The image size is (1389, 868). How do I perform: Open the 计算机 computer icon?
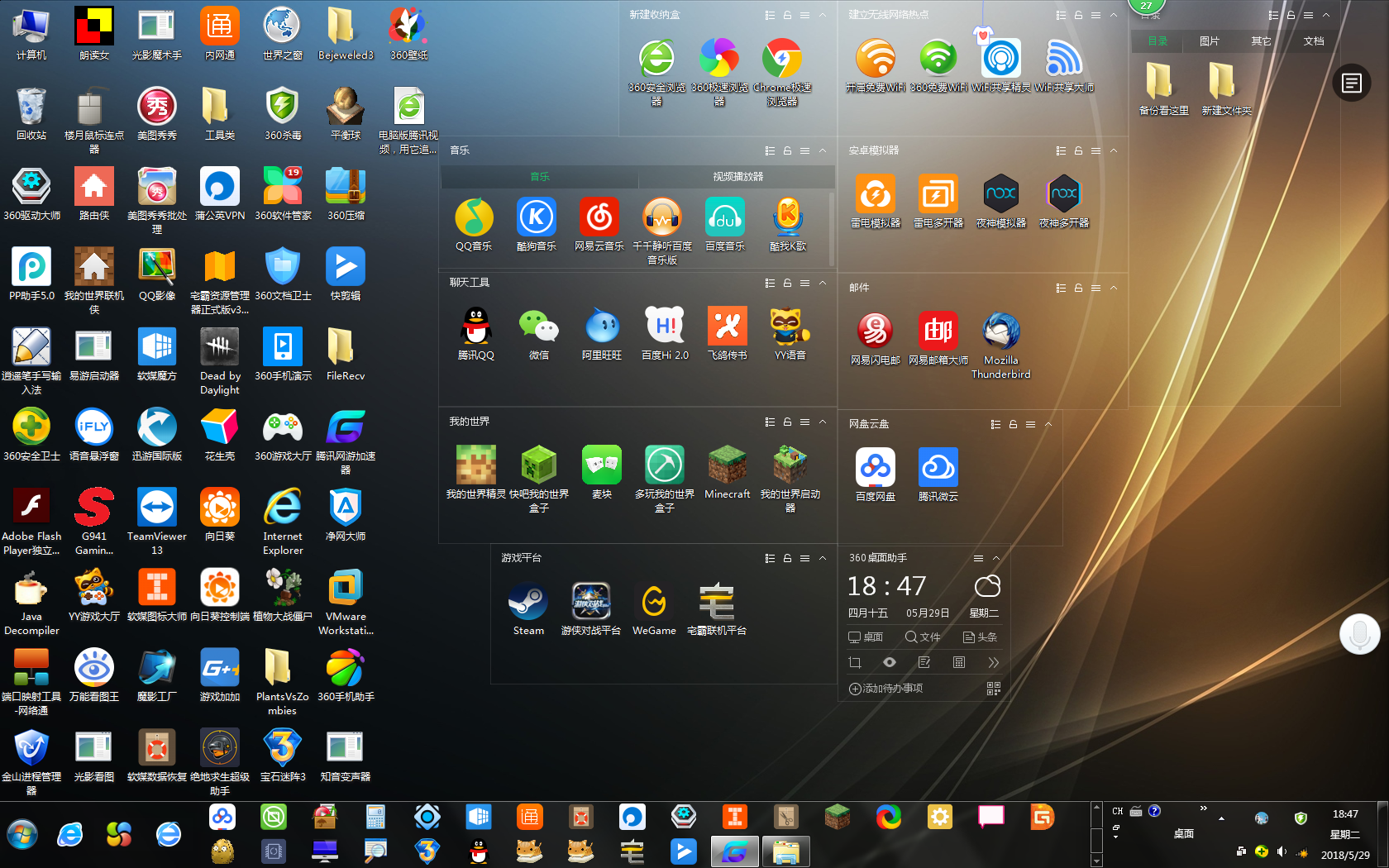click(31, 26)
